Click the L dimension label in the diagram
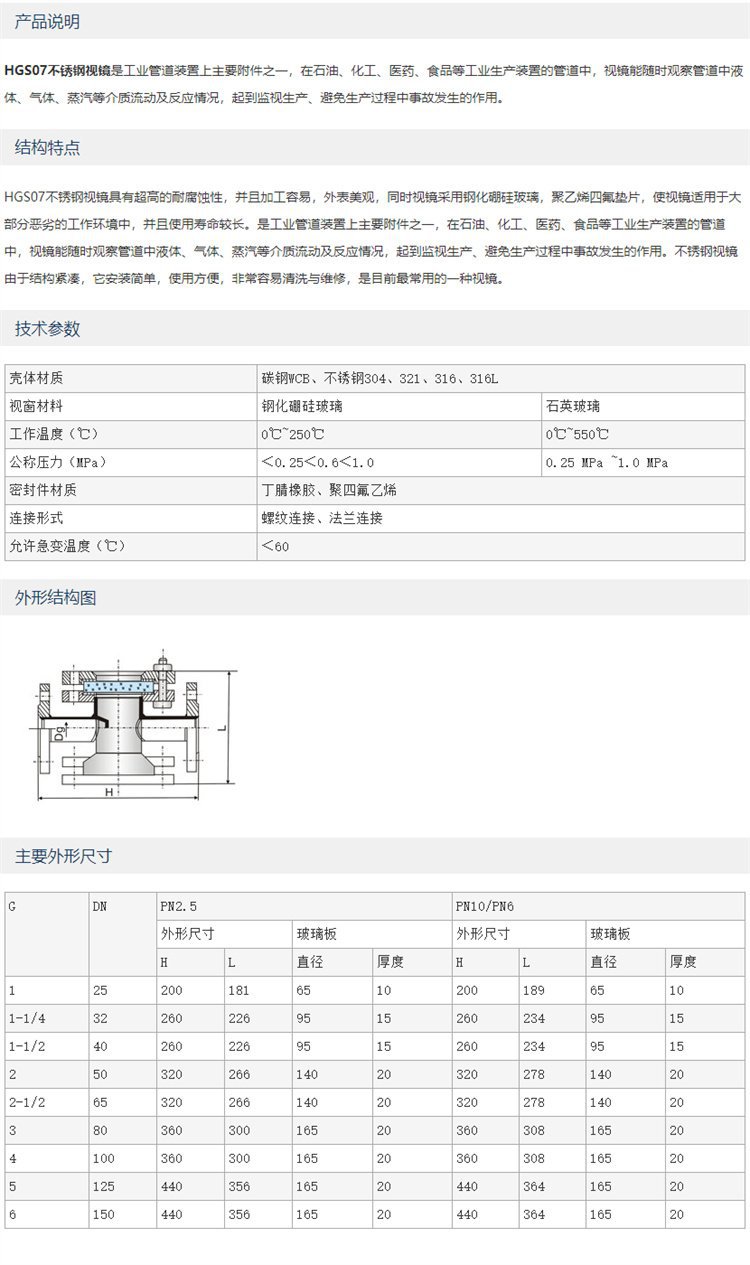The width and height of the screenshot is (750, 1265). tap(224, 728)
